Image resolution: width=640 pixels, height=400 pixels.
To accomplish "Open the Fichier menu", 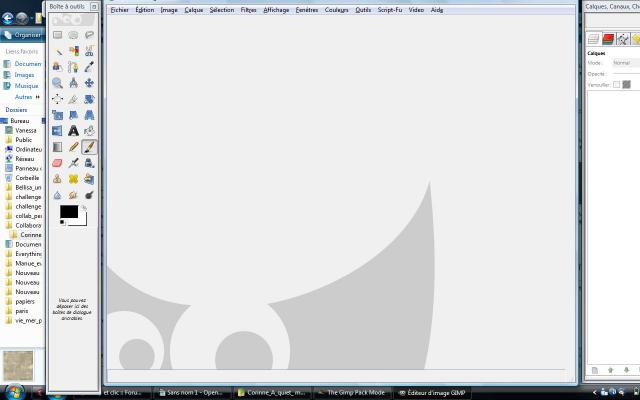I will pos(120,10).
